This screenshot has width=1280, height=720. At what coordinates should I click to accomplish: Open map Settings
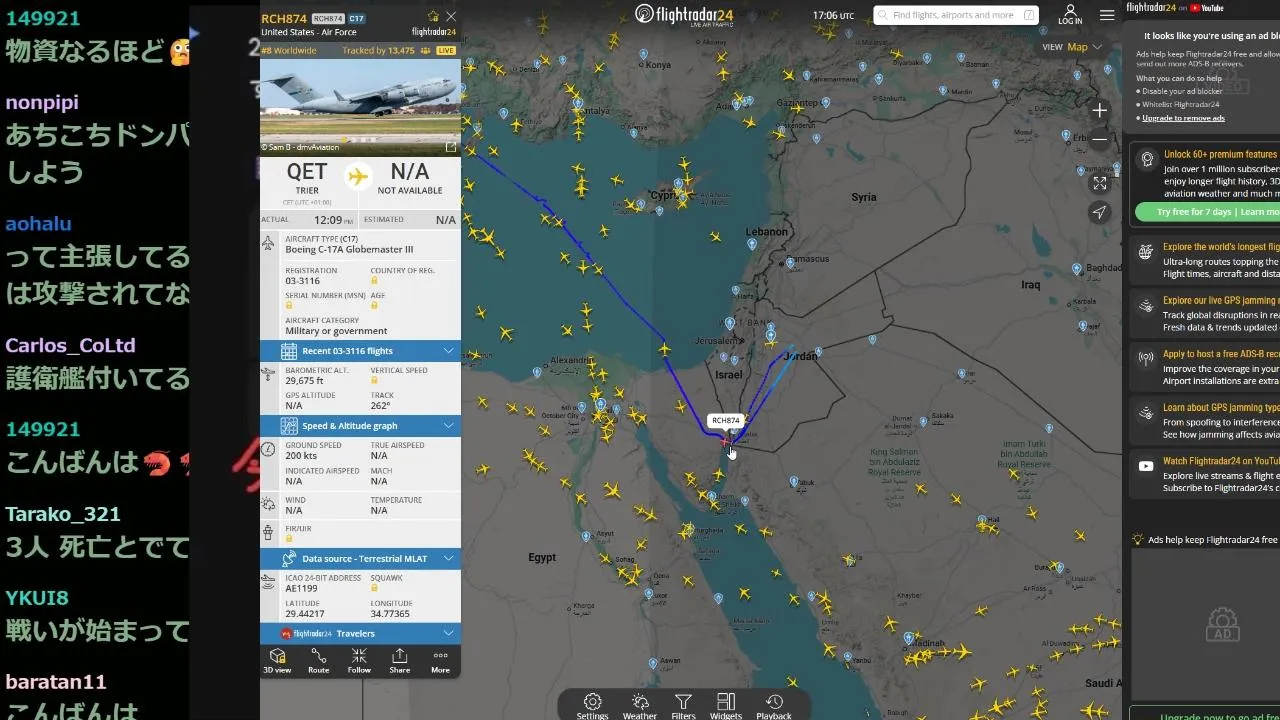point(592,706)
